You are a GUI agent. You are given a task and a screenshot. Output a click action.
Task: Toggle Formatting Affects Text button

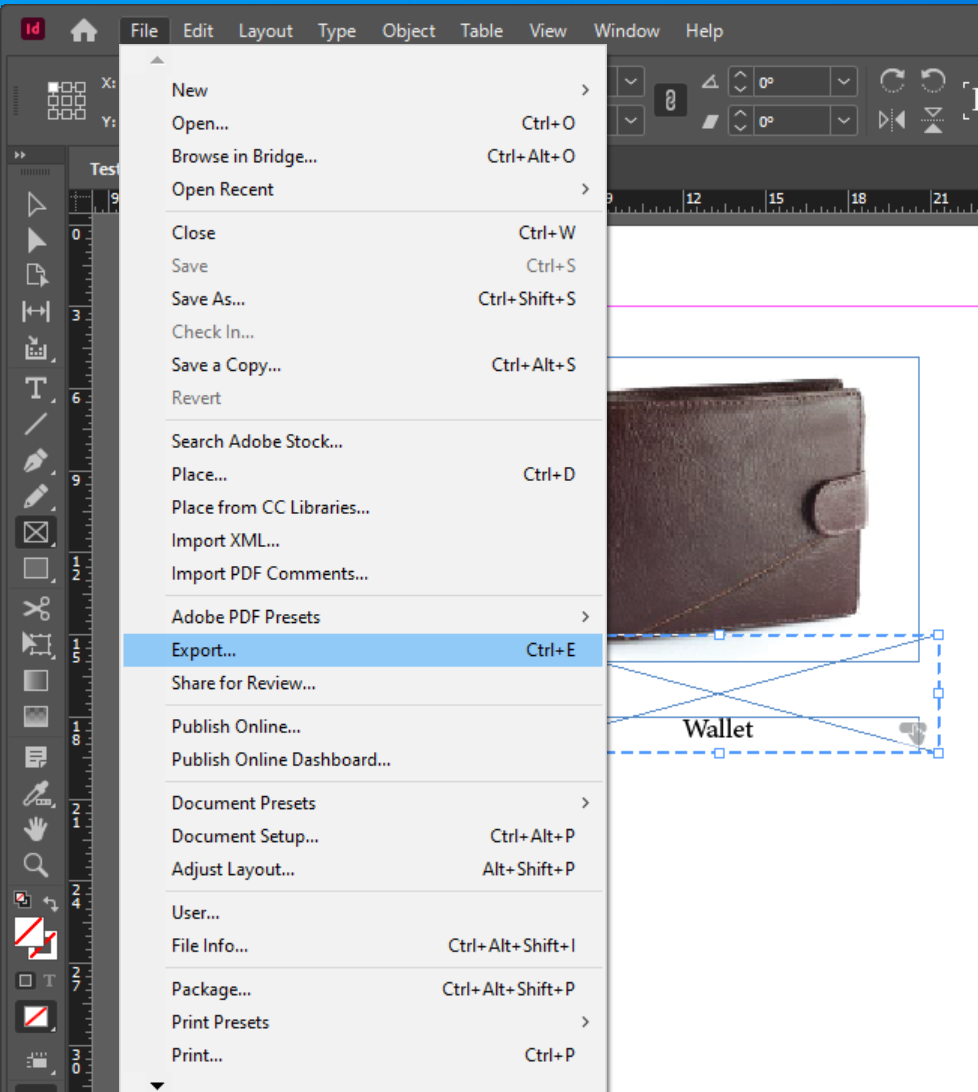coord(49,981)
